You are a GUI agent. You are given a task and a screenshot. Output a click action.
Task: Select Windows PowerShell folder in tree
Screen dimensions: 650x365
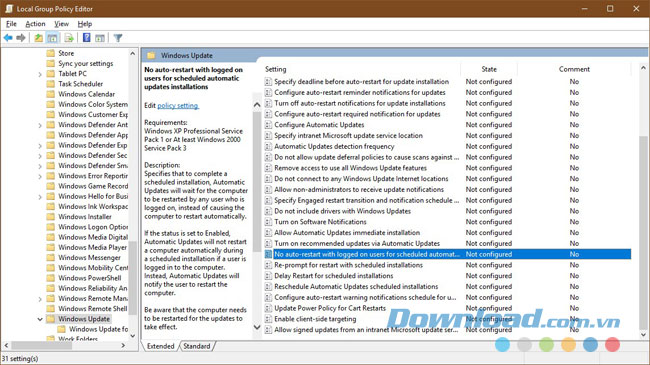90,278
